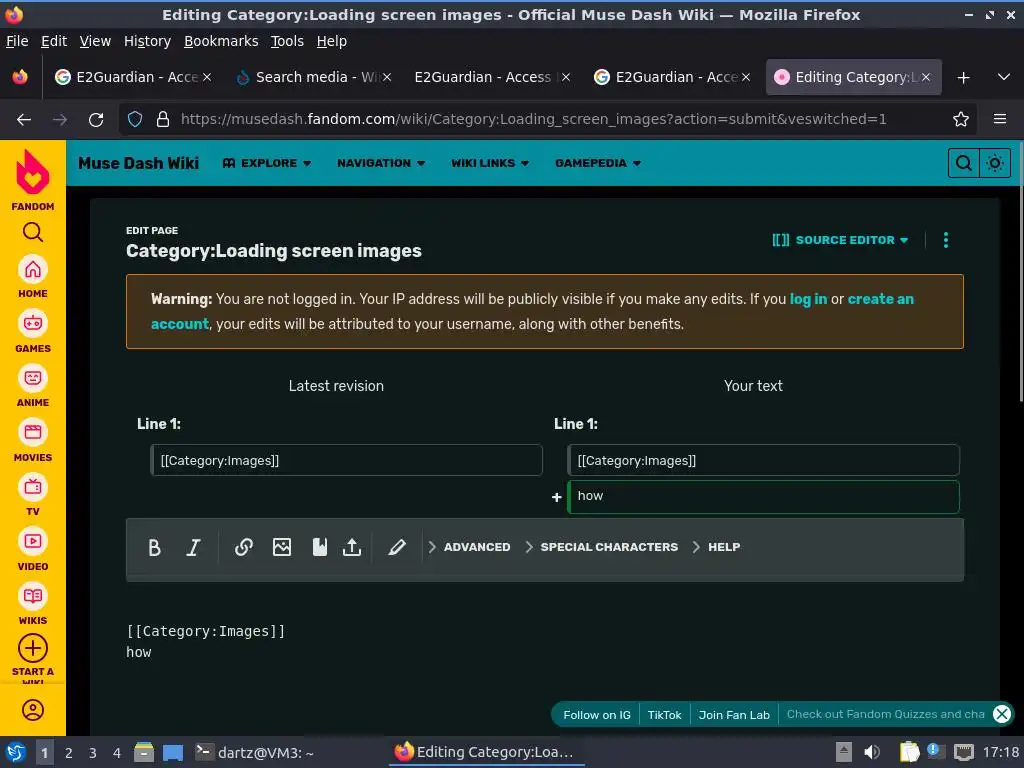Insert a reference with the bookmark icon

pyautogui.click(x=319, y=547)
